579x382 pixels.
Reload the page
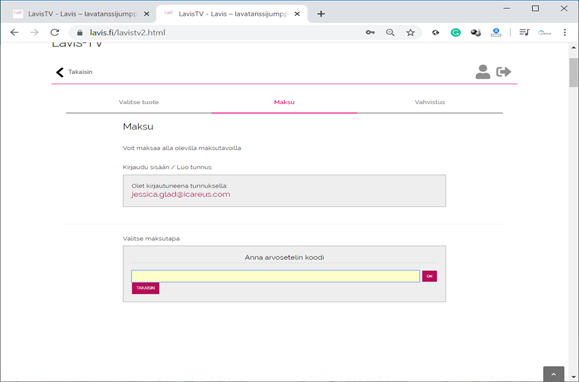pyautogui.click(x=55, y=32)
